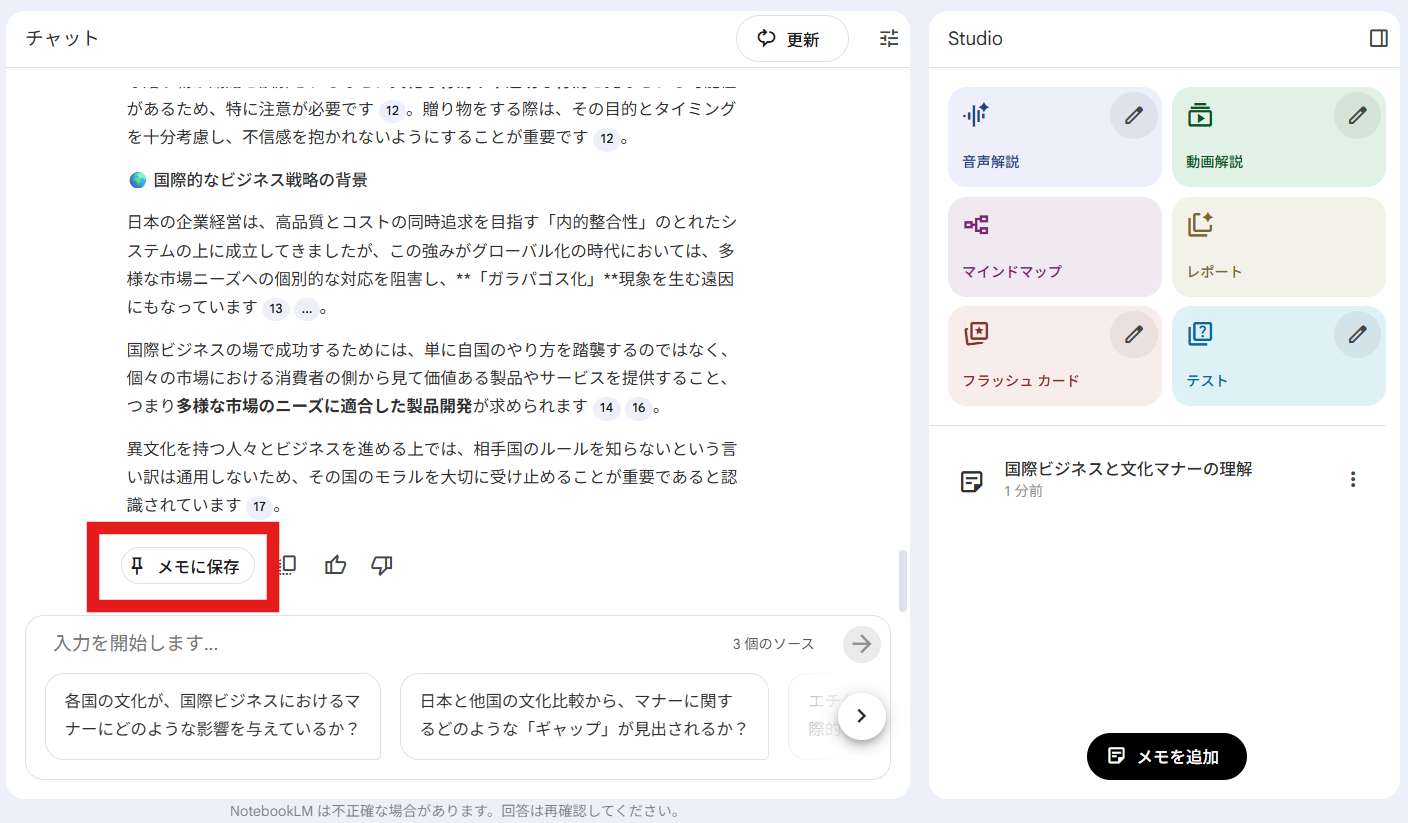Edit the テスト settings via its pencil icon
1408x823 pixels.
tap(1357, 334)
